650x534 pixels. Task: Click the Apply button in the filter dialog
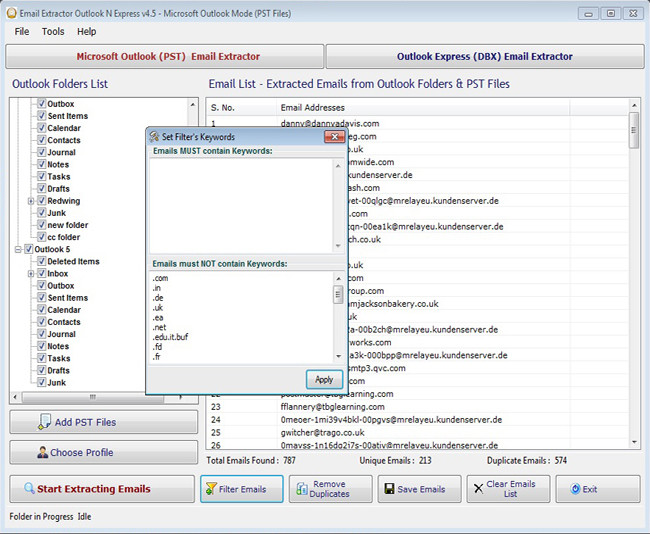tap(324, 379)
